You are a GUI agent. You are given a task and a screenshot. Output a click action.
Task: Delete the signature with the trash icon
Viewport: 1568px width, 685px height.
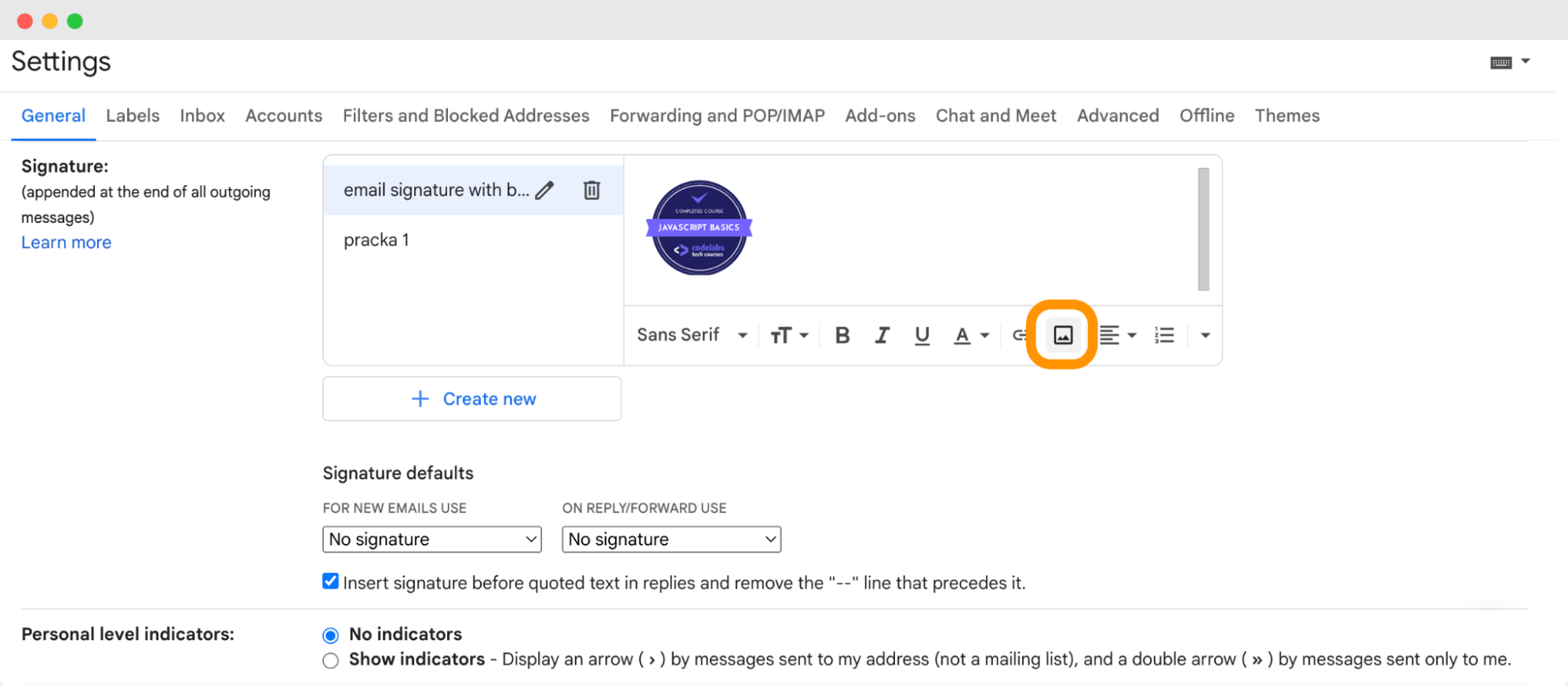[x=592, y=190]
